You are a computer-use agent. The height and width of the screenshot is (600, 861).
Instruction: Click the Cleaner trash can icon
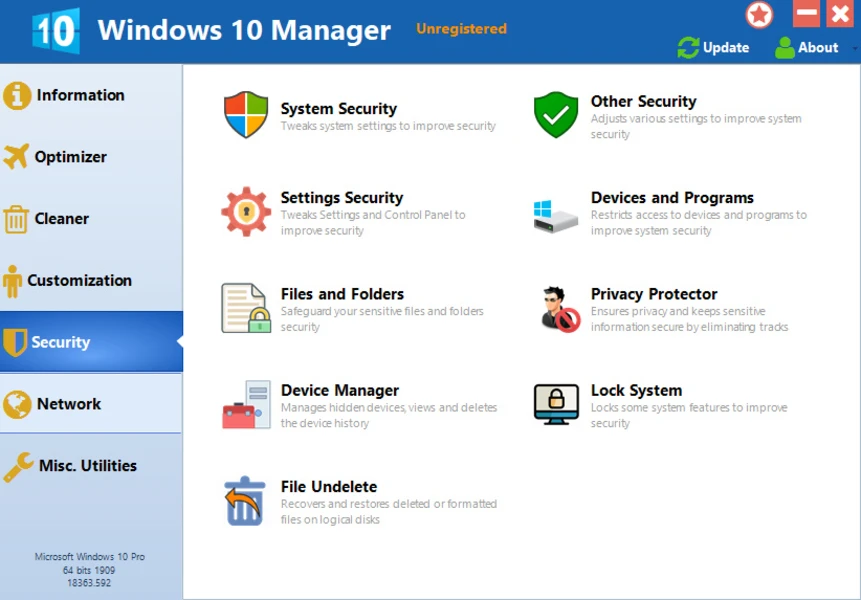[15, 219]
